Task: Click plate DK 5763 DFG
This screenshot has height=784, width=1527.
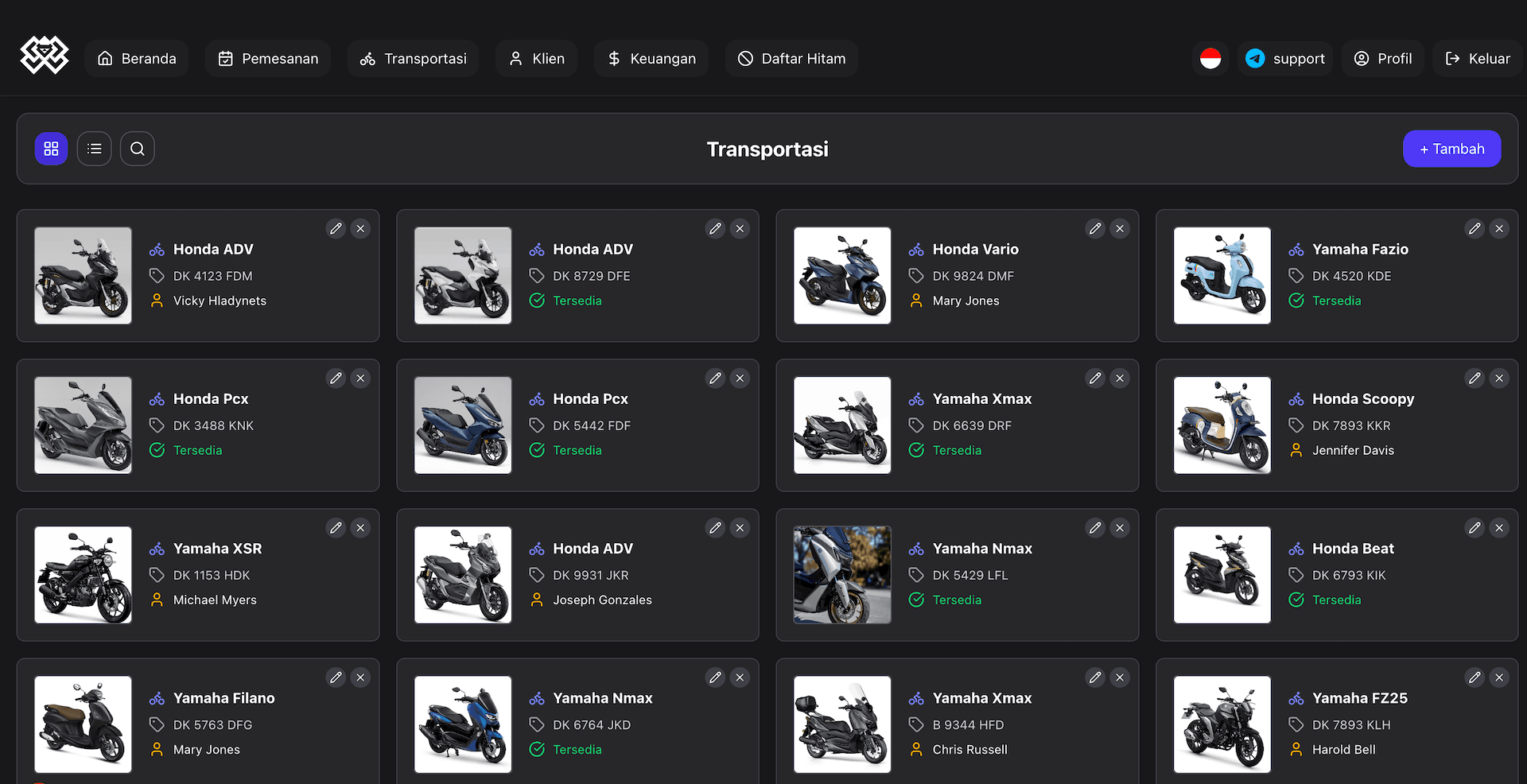Action: pos(212,724)
